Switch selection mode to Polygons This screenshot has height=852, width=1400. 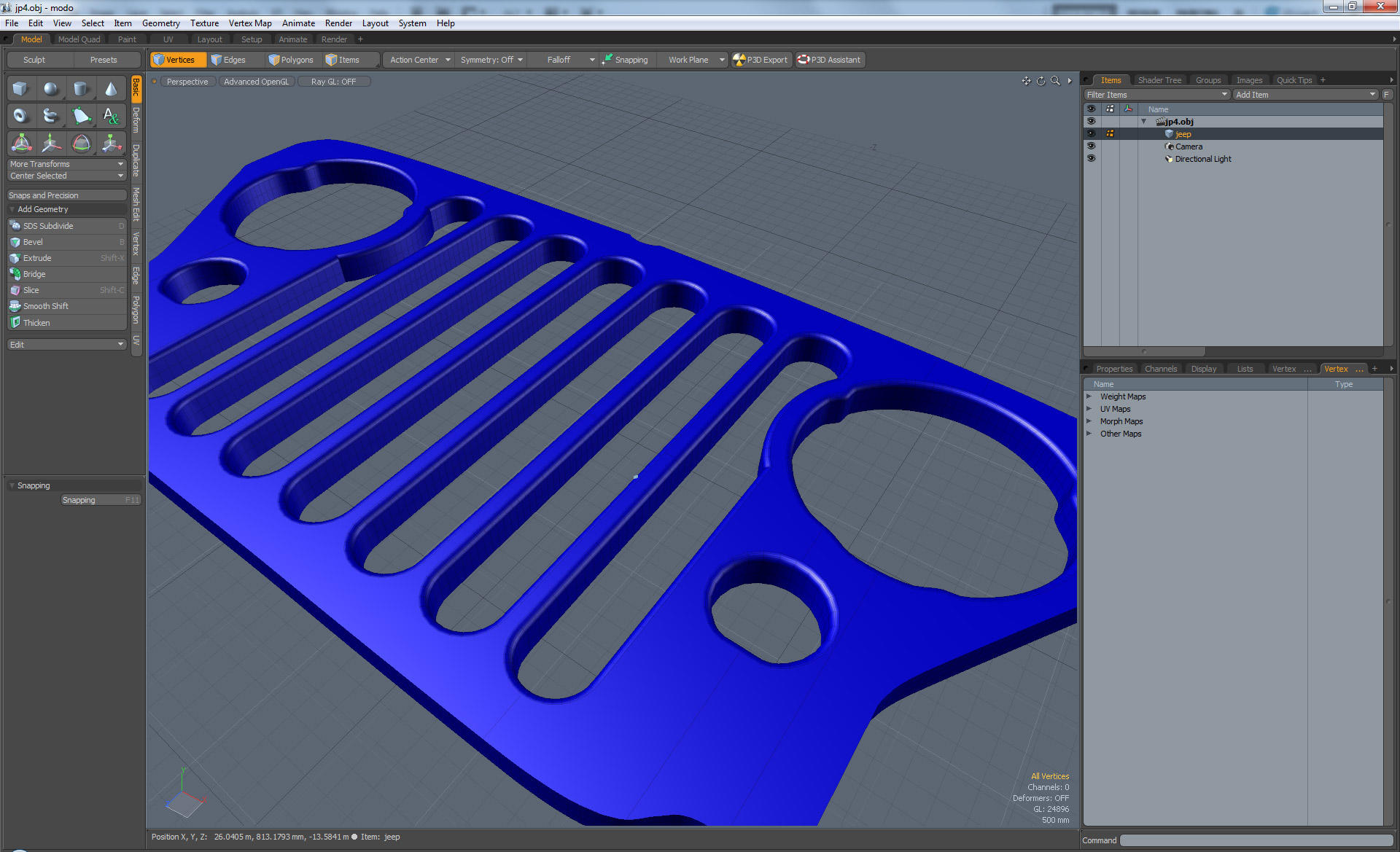pyautogui.click(x=292, y=60)
